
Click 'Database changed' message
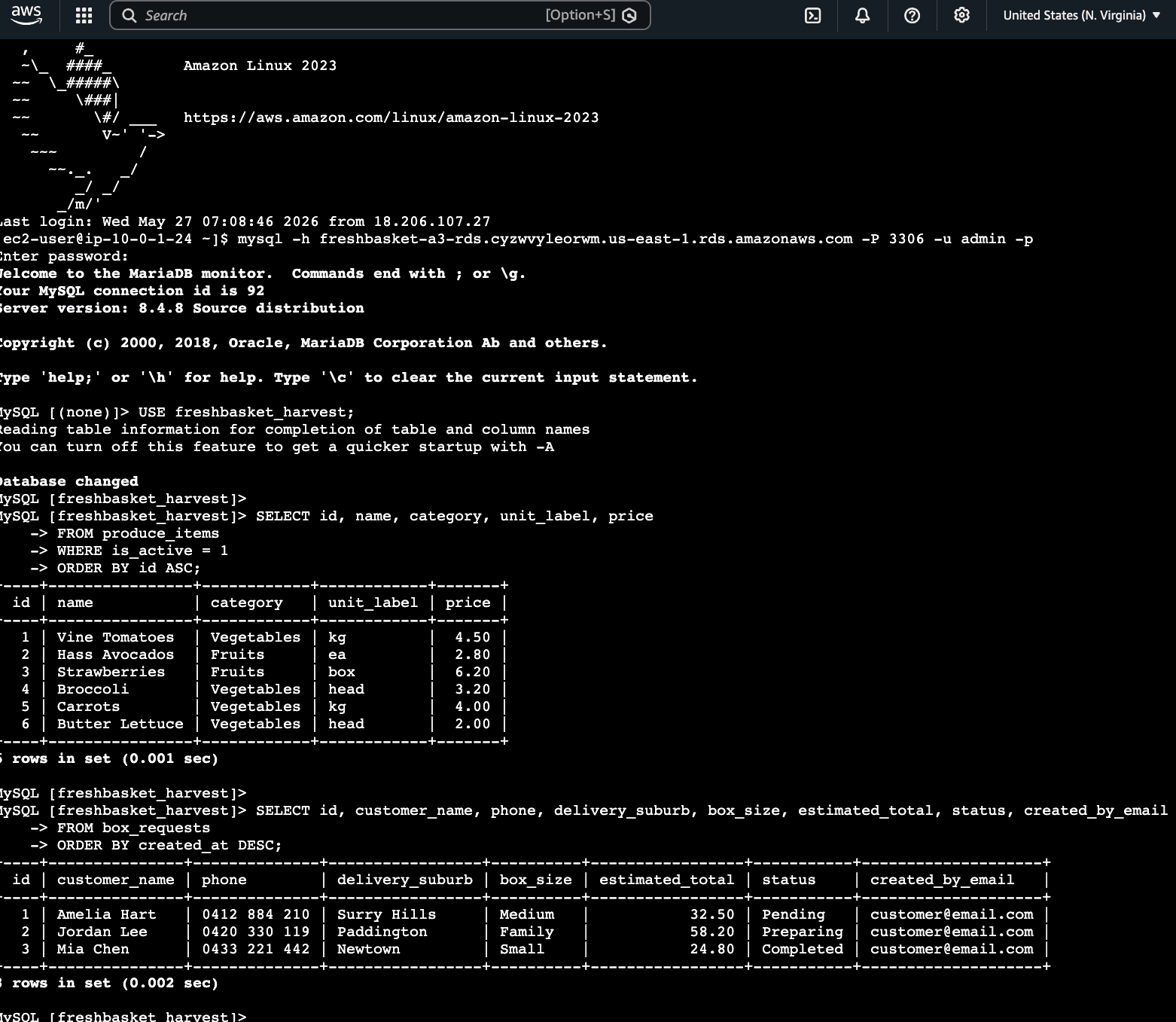[x=69, y=481]
